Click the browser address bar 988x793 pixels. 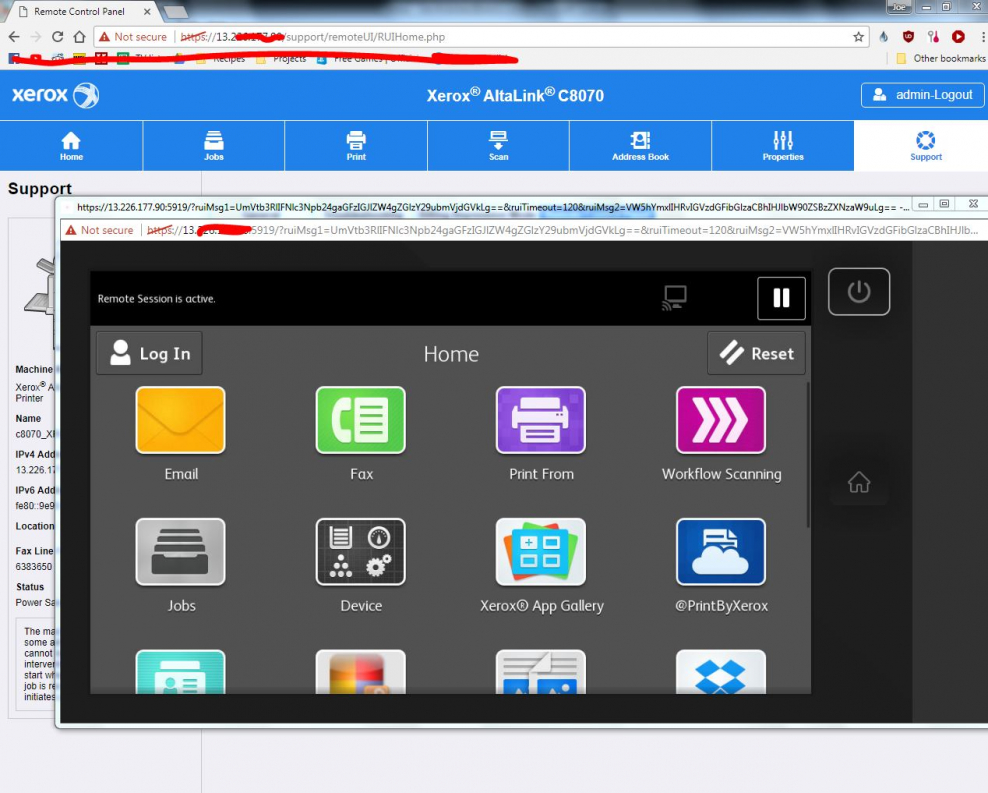[500, 36]
